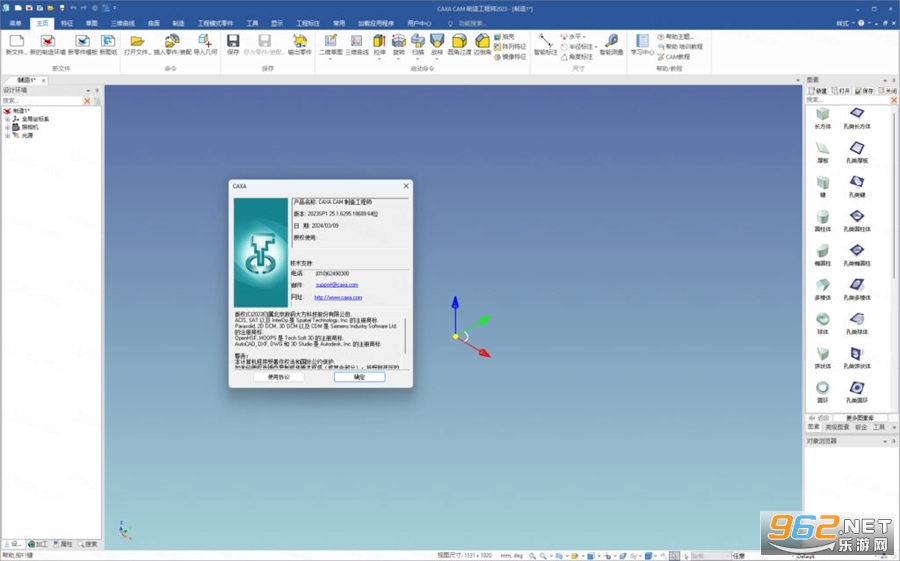Expand the 照相机 camera tree node

point(7,127)
